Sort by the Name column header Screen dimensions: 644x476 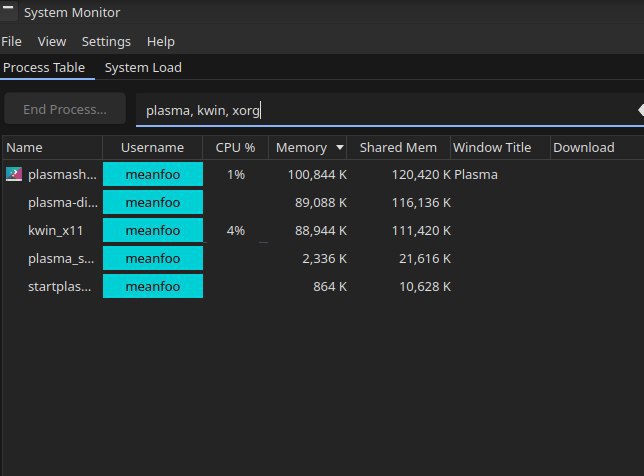53,147
